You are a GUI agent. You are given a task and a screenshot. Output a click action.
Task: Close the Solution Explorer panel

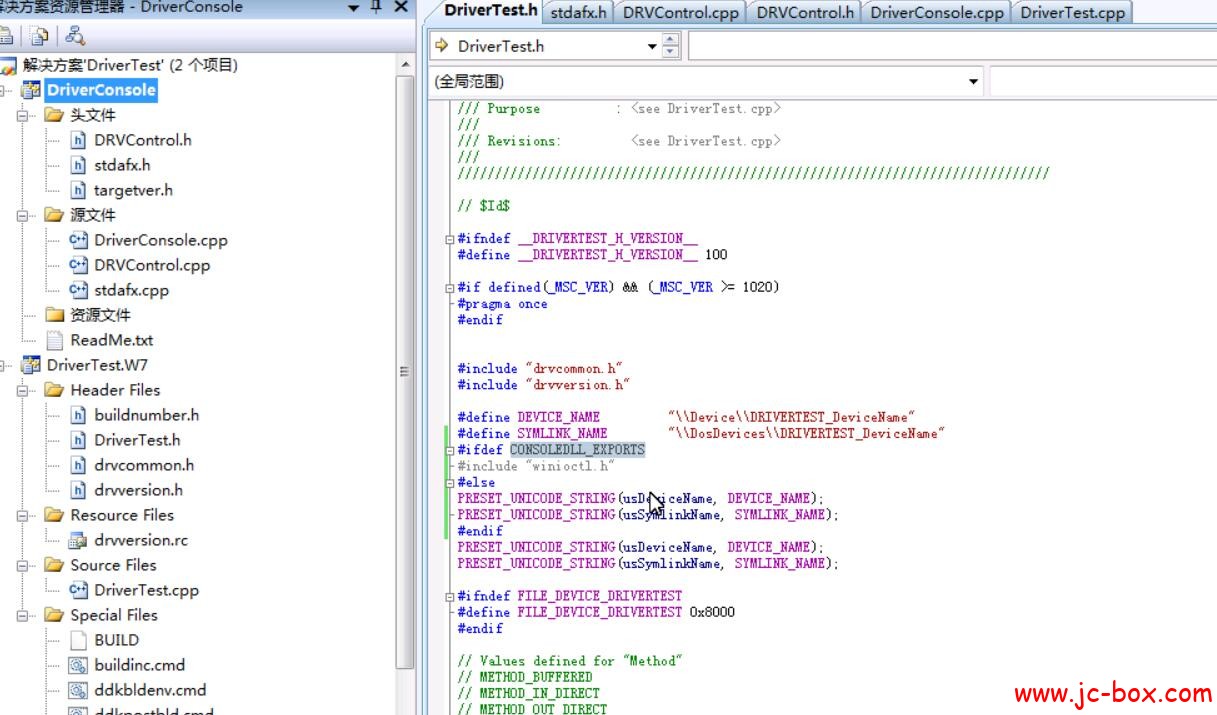pyautogui.click(x=401, y=7)
